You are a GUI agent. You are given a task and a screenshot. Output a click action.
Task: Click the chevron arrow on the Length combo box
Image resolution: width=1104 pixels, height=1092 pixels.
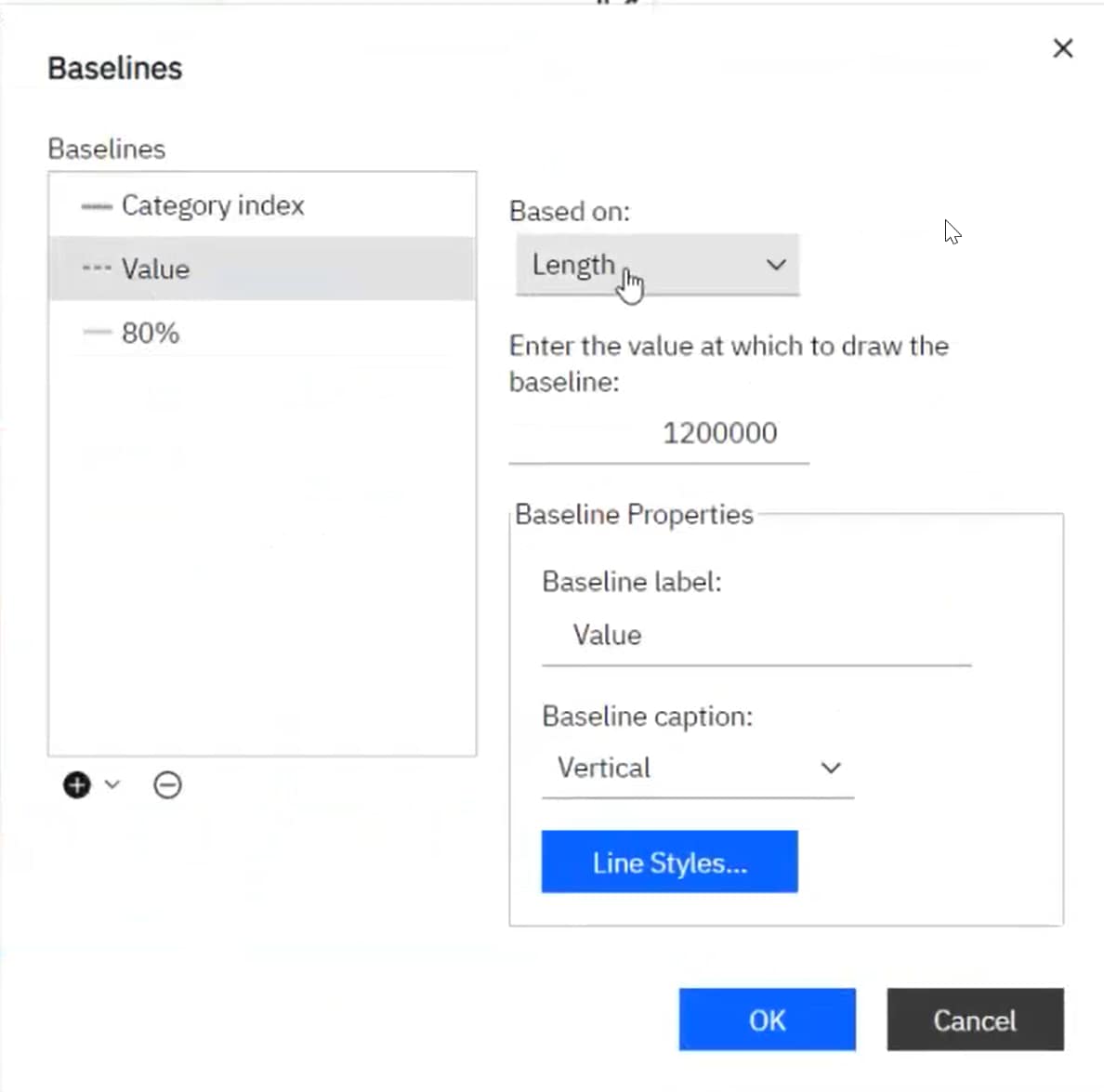tap(776, 265)
